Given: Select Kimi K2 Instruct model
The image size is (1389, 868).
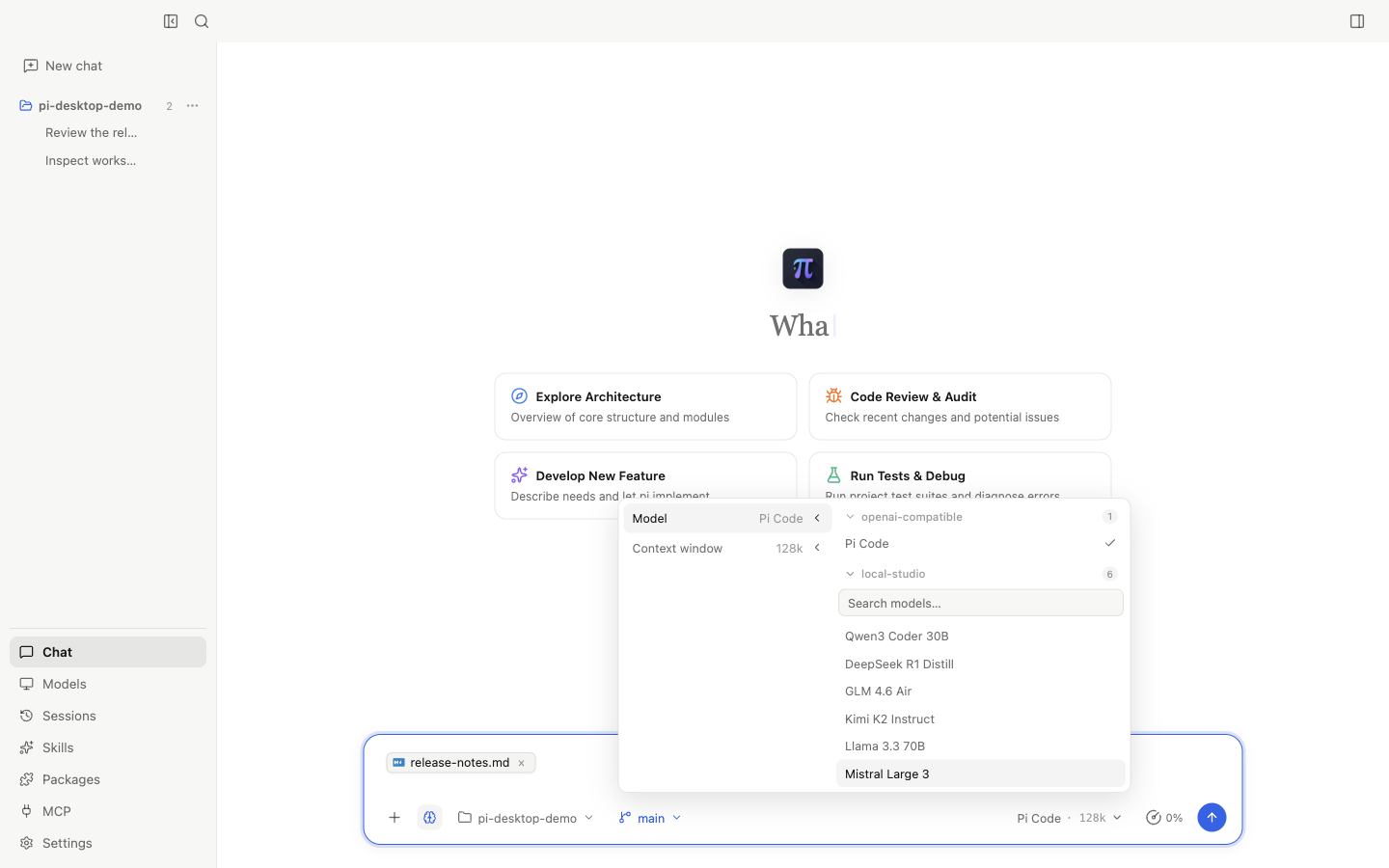Looking at the screenshot, I should click(981, 719).
